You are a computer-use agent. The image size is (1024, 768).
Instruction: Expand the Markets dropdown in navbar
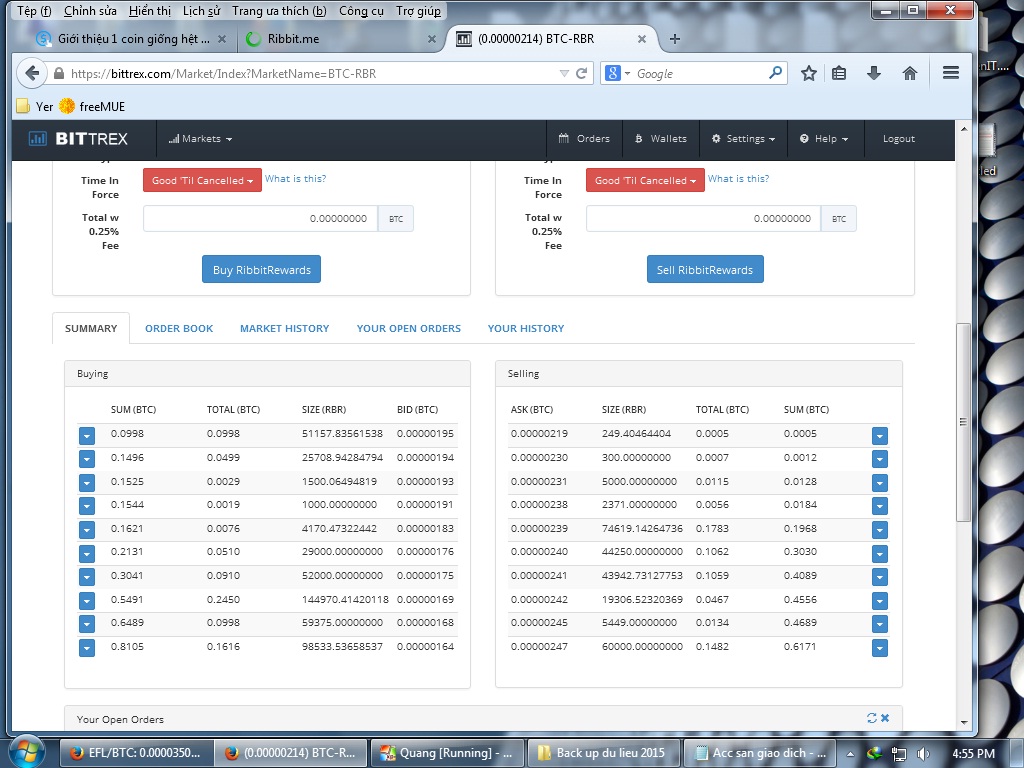point(200,139)
